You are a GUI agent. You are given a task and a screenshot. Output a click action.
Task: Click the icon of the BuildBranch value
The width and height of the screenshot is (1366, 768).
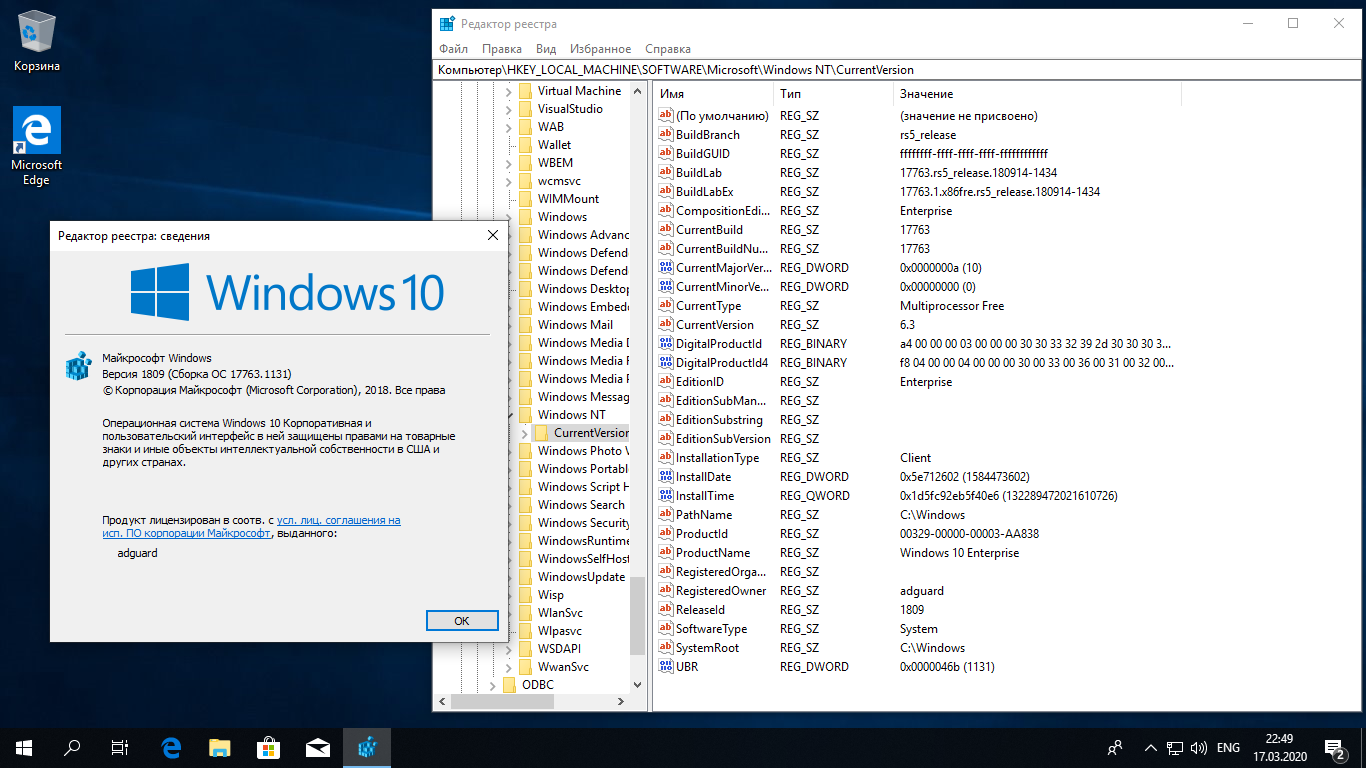click(x=666, y=135)
